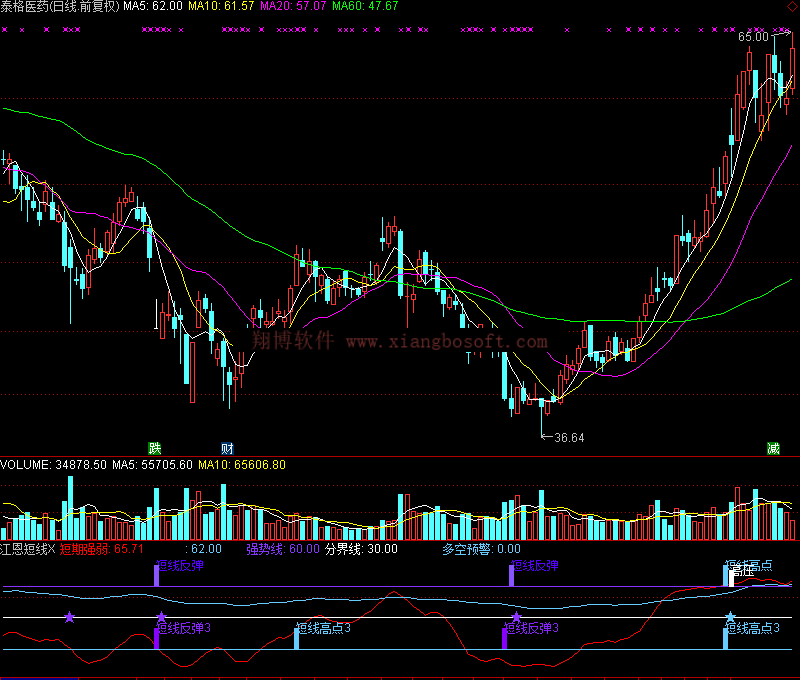Click the blue 财 marker icon
800x680 pixels.
[x=227, y=447]
